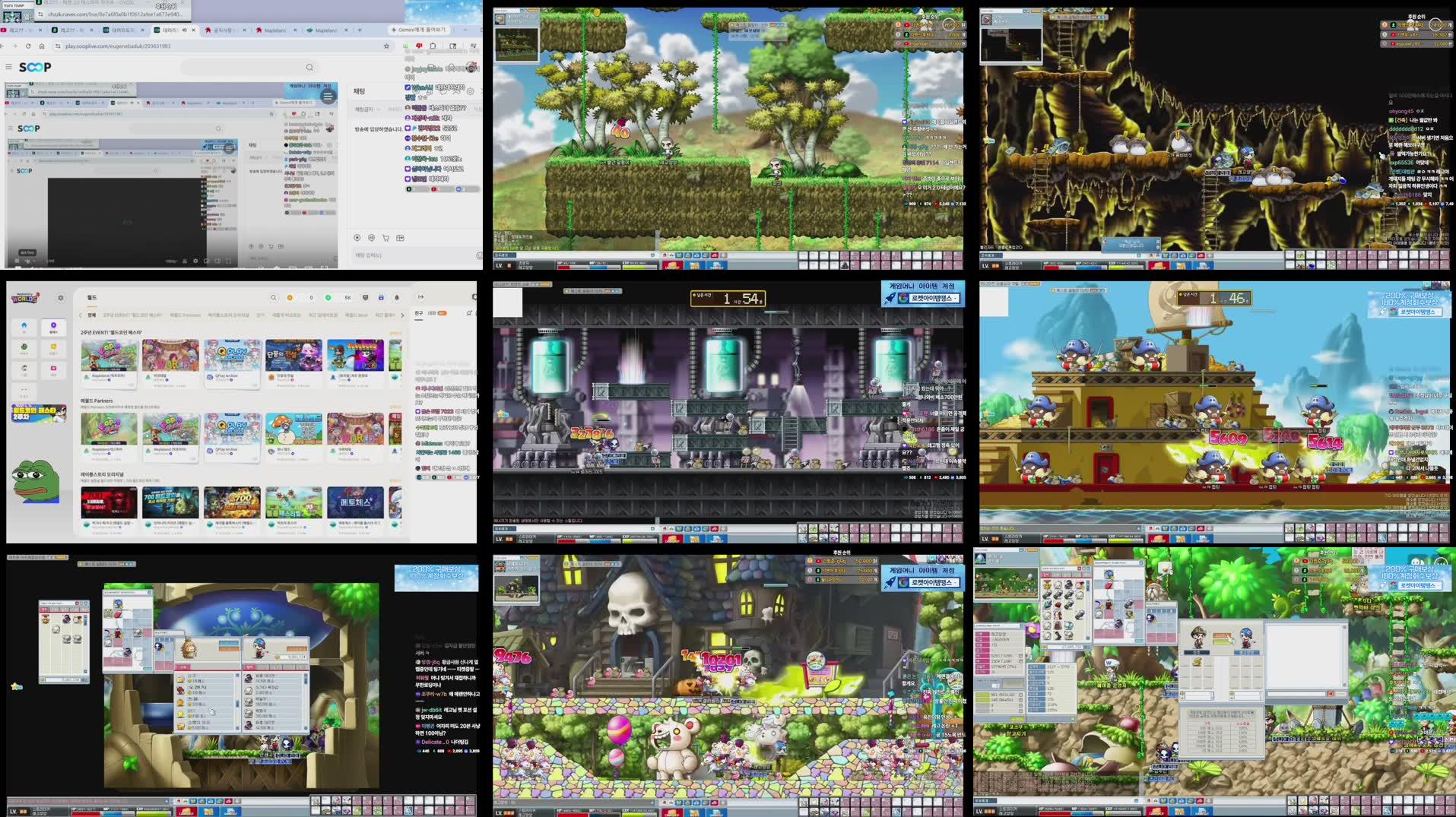1456x817 pixels.
Task: Select the yellow sidebar icon in Worlds
Action: [x=53, y=349]
